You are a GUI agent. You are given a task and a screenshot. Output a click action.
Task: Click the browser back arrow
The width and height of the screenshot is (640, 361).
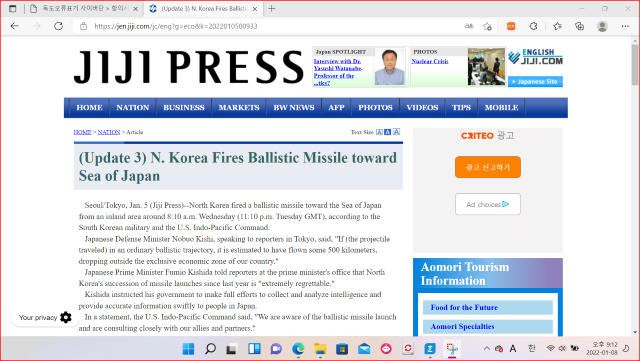(x=15, y=26)
